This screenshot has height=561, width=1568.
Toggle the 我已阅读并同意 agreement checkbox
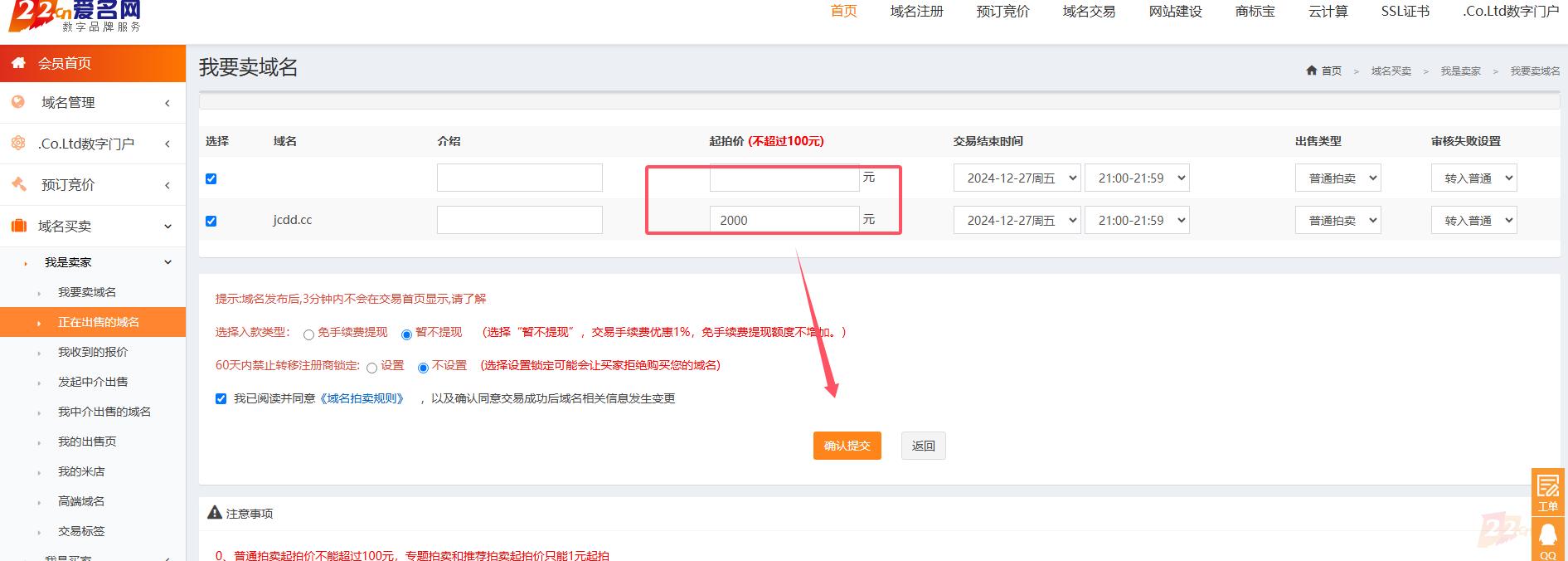pos(221,398)
